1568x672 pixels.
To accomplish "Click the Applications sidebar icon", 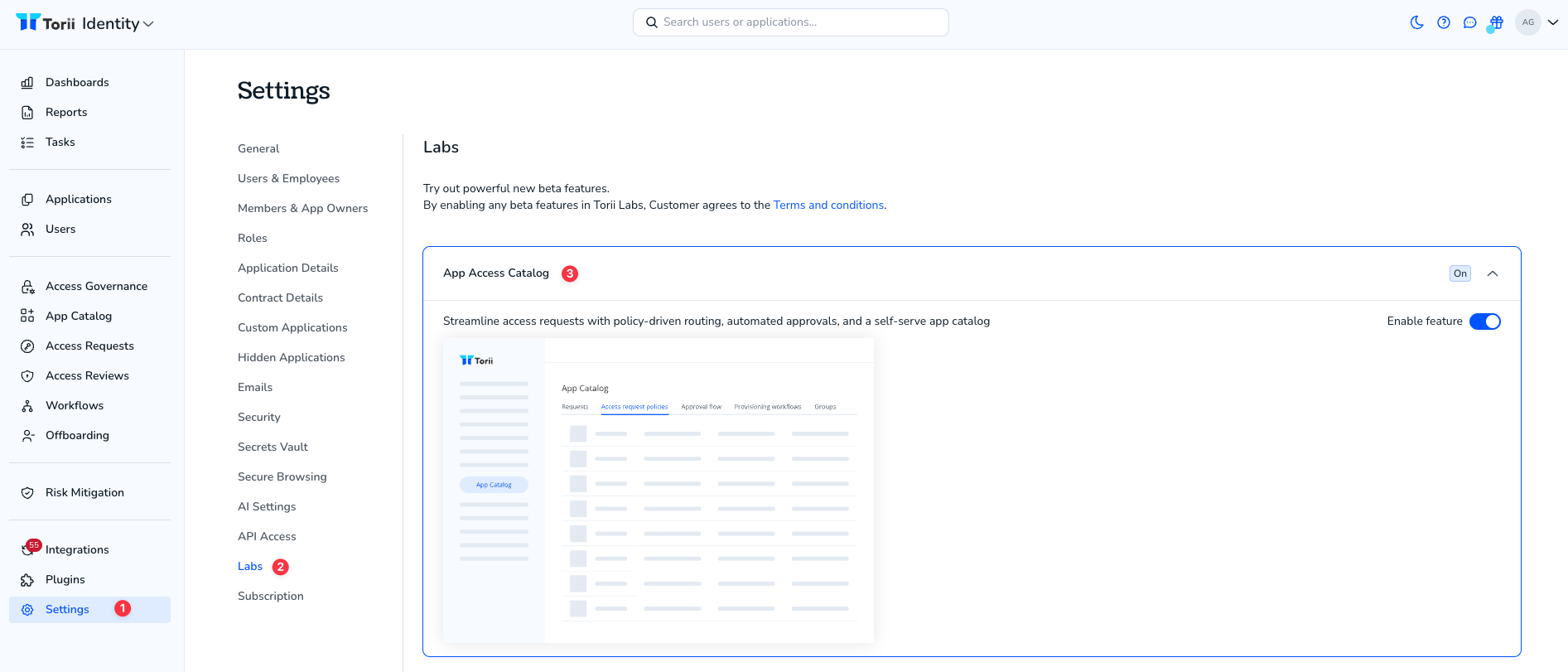I will (x=27, y=199).
